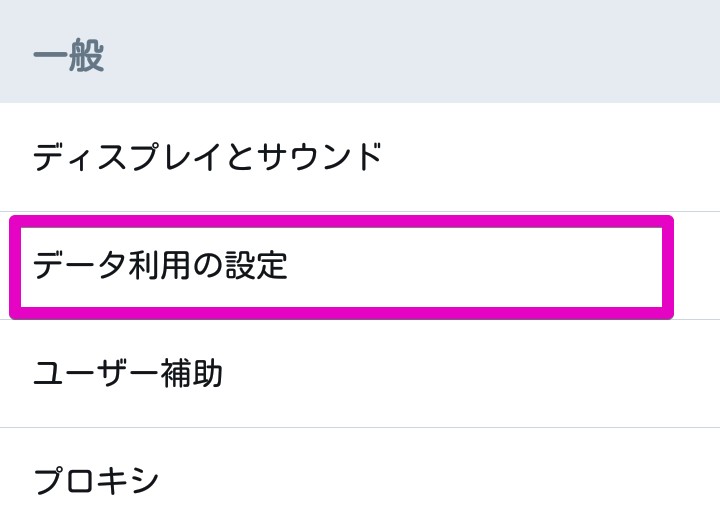Tap the gray 一般 header bar
This screenshot has width=720, height=529.
(360, 52)
